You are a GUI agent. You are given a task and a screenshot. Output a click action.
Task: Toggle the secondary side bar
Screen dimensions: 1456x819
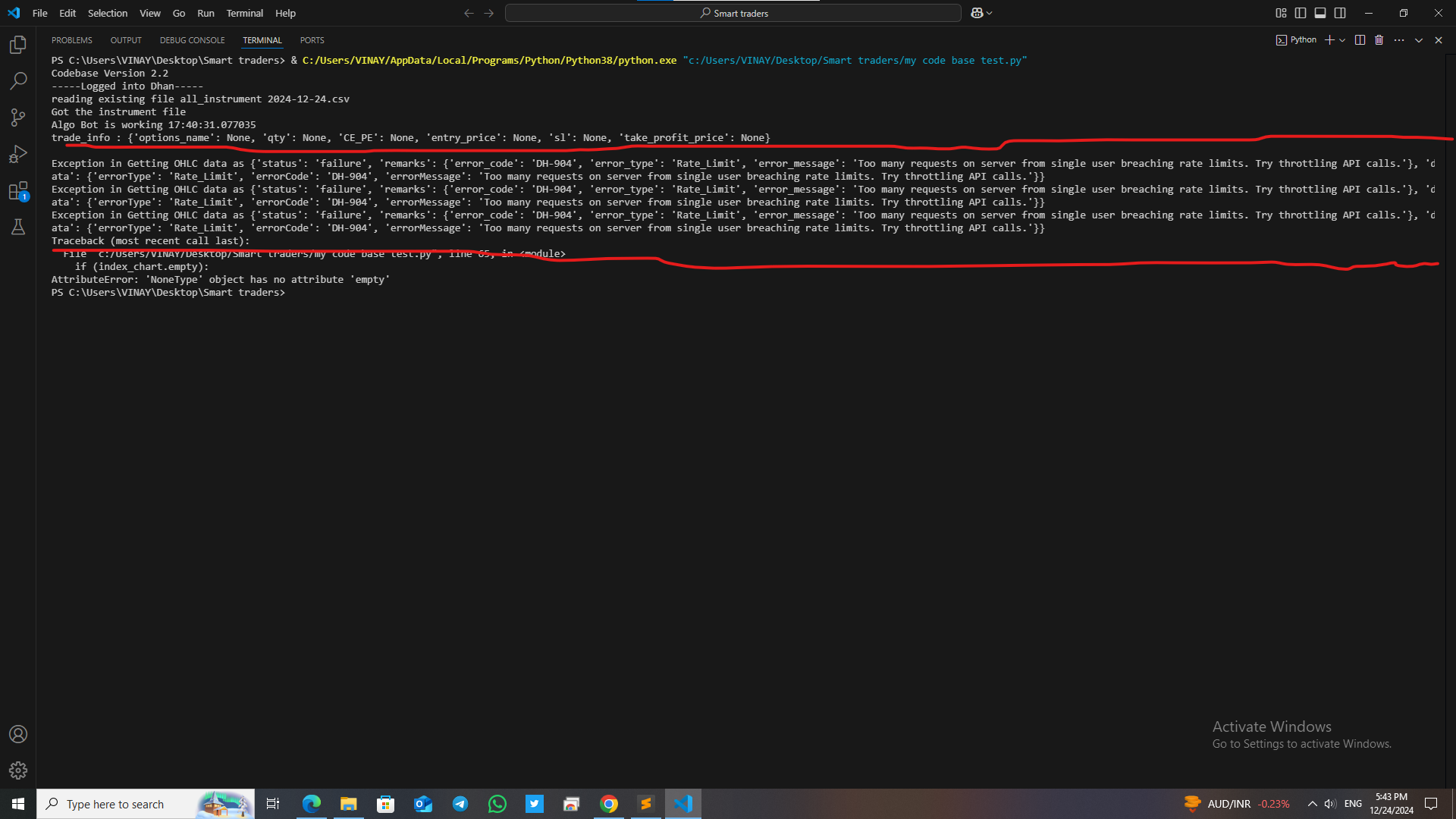(1340, 13)
